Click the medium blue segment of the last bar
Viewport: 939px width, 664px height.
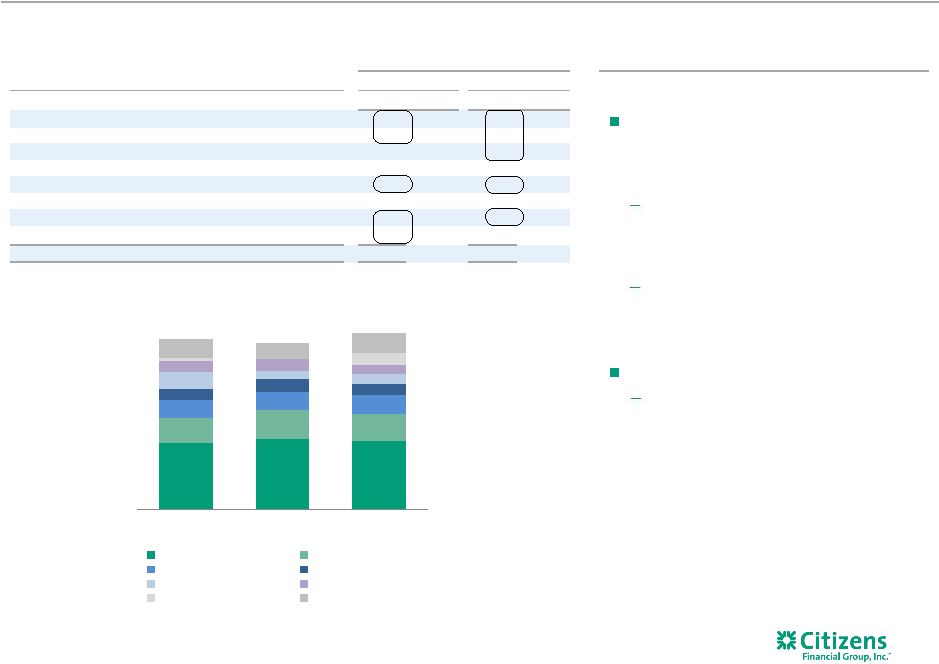pyautogui.click(x=379, y=405)
